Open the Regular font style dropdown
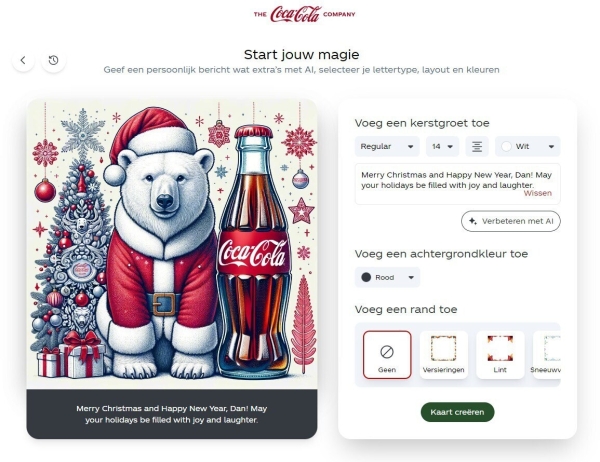 pos(387,147)
